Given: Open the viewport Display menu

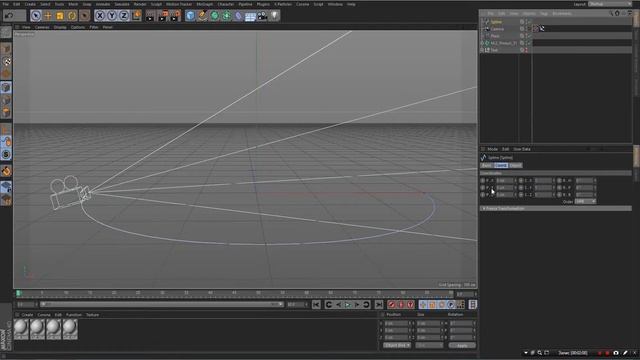Looking at the screenshot, I should coord(60,27).
